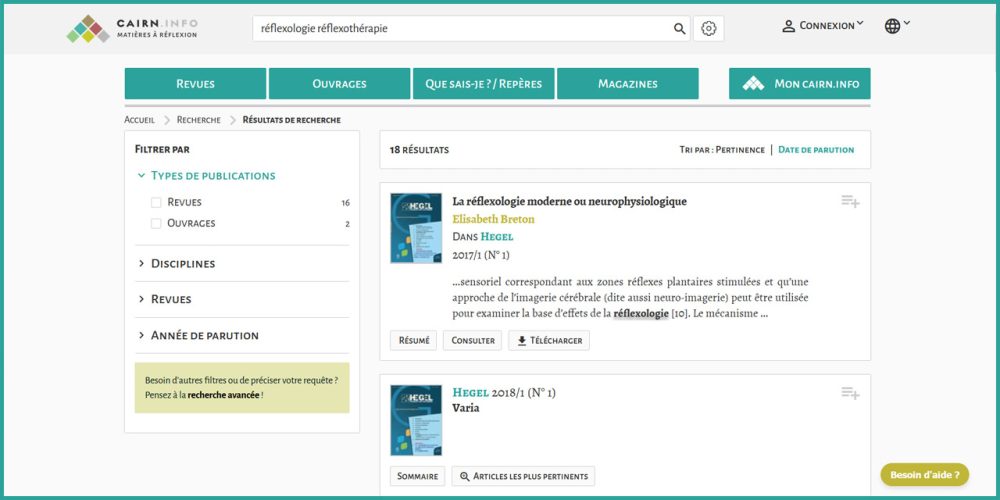Open the Ouvrages top tab

pyautogui.click(x=339, y=84)
